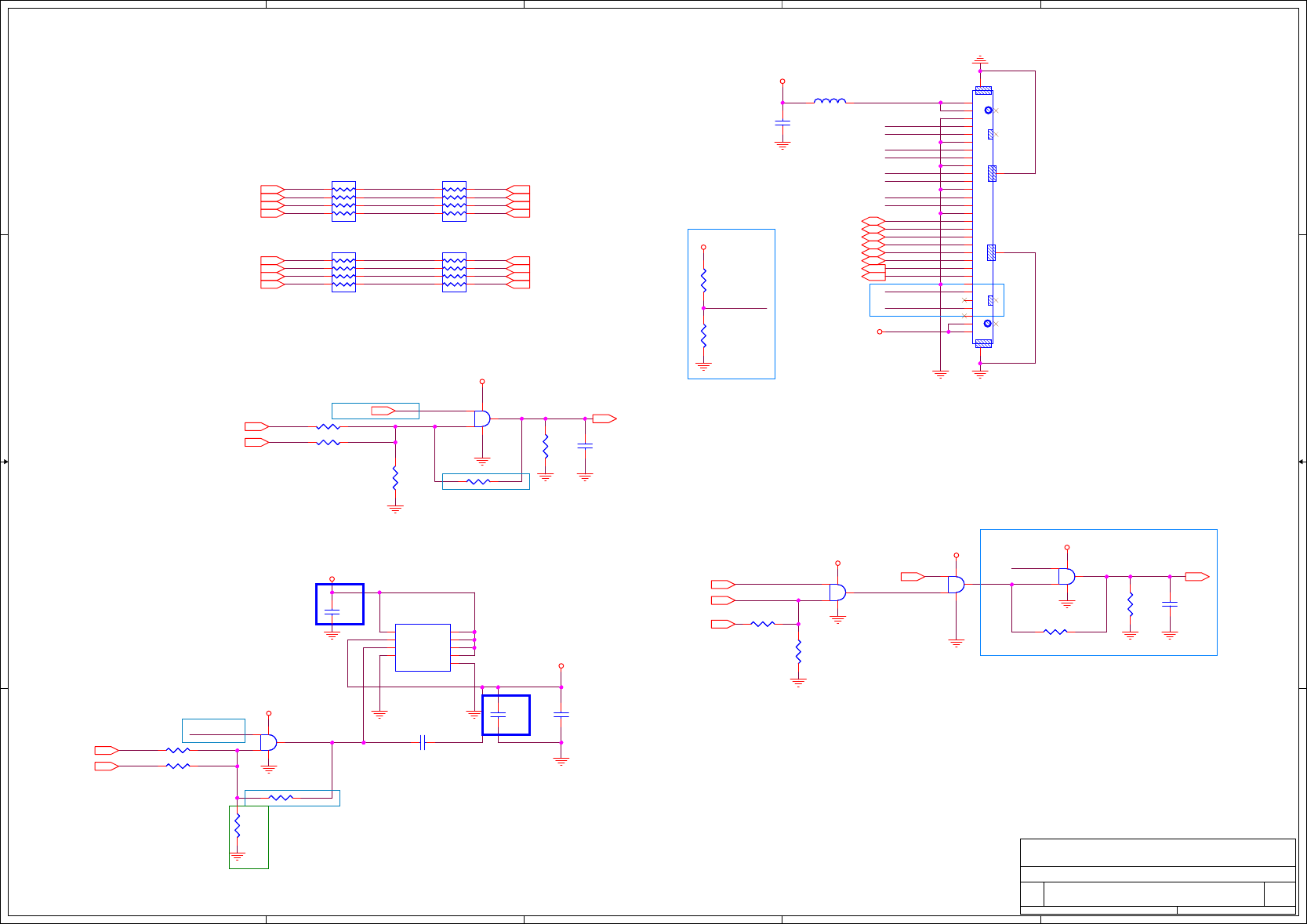This screenshot has height=924, width=1307.
Task: Click the light-blue box across the connector's lower pins
Action: pos(937,300)
